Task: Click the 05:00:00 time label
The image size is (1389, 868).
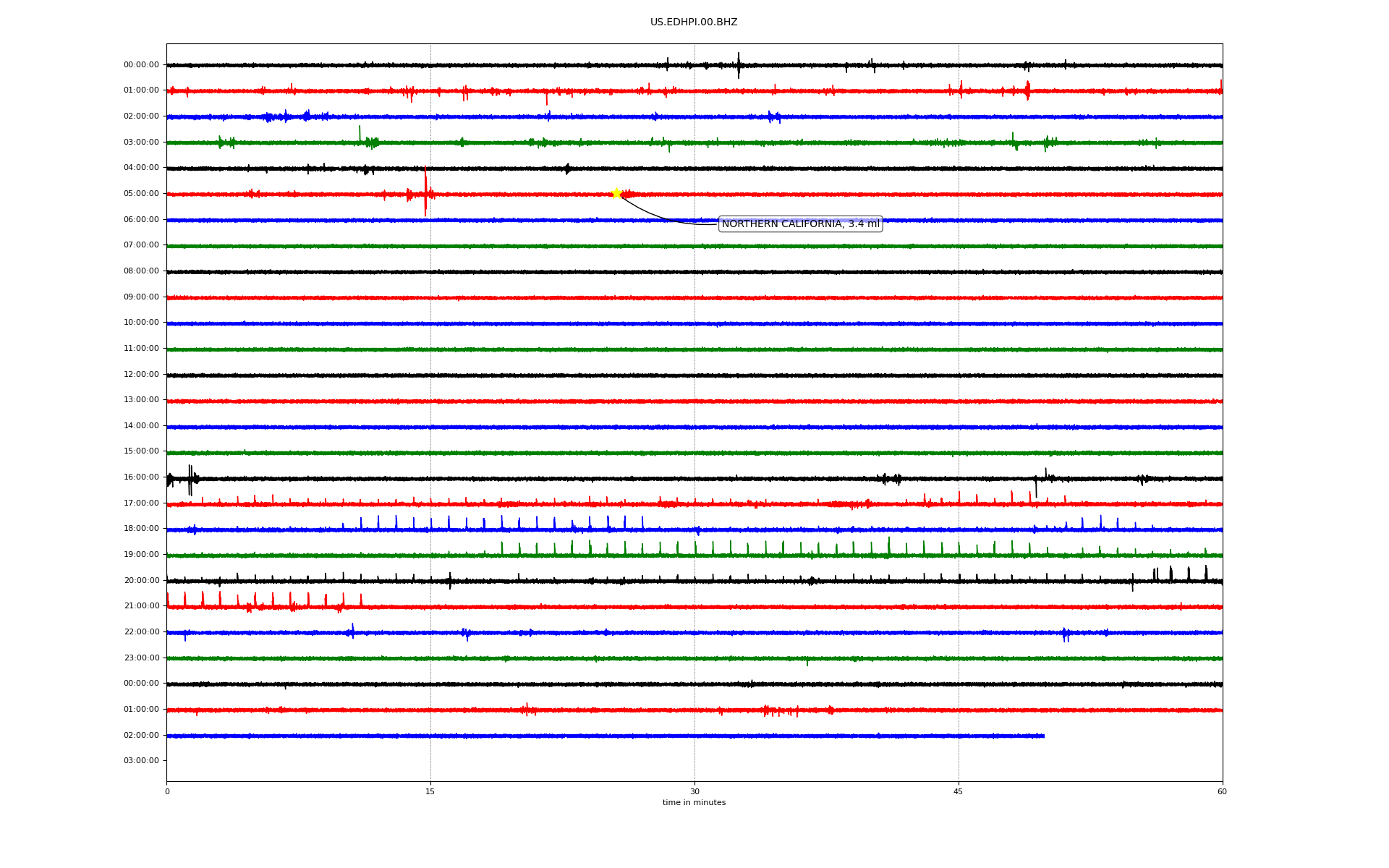Action: pyautogui.click(x=141, y=194)
